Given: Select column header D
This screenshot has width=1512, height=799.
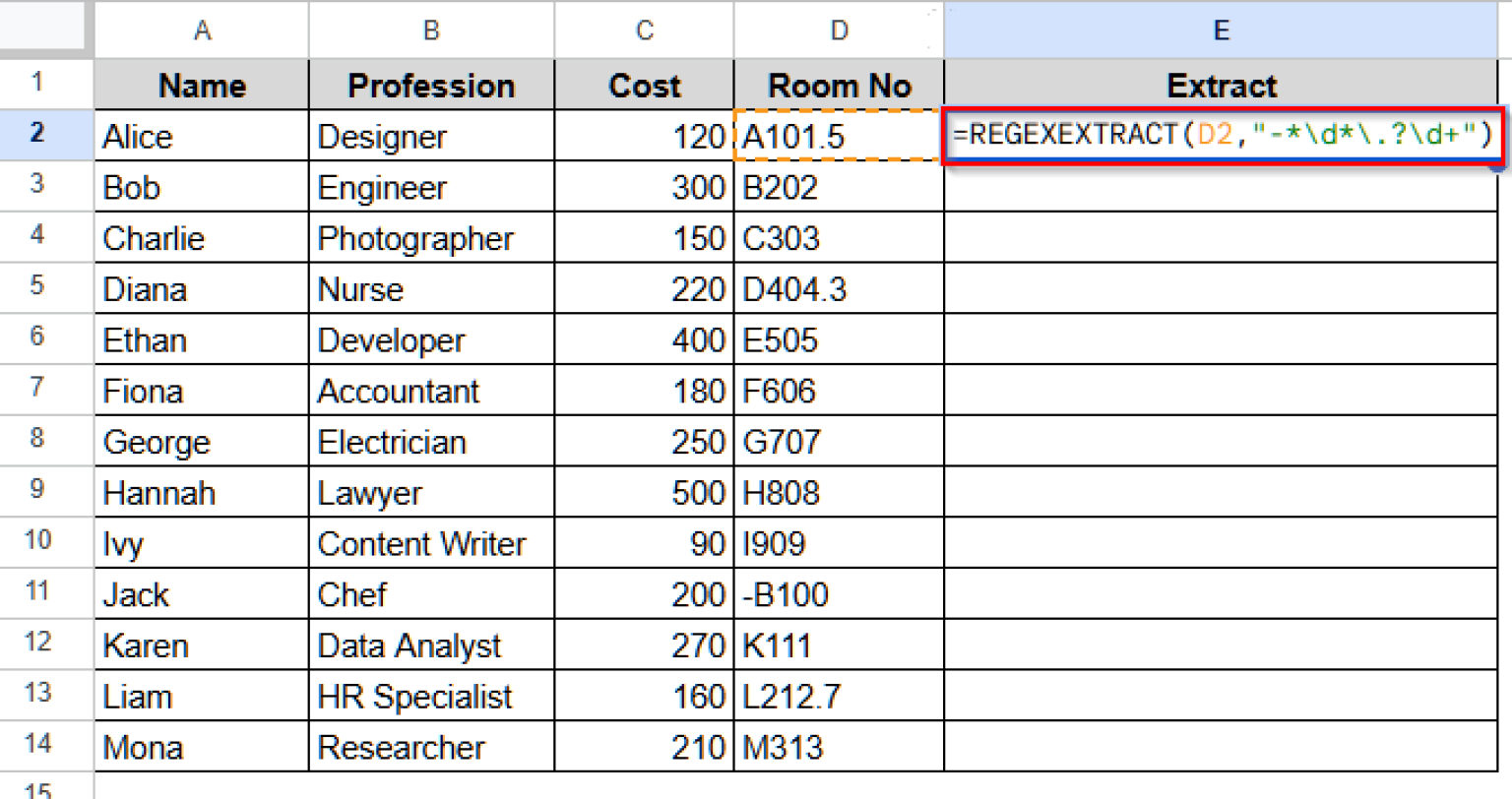Looking at the screenshot, I should pos(838,30).
